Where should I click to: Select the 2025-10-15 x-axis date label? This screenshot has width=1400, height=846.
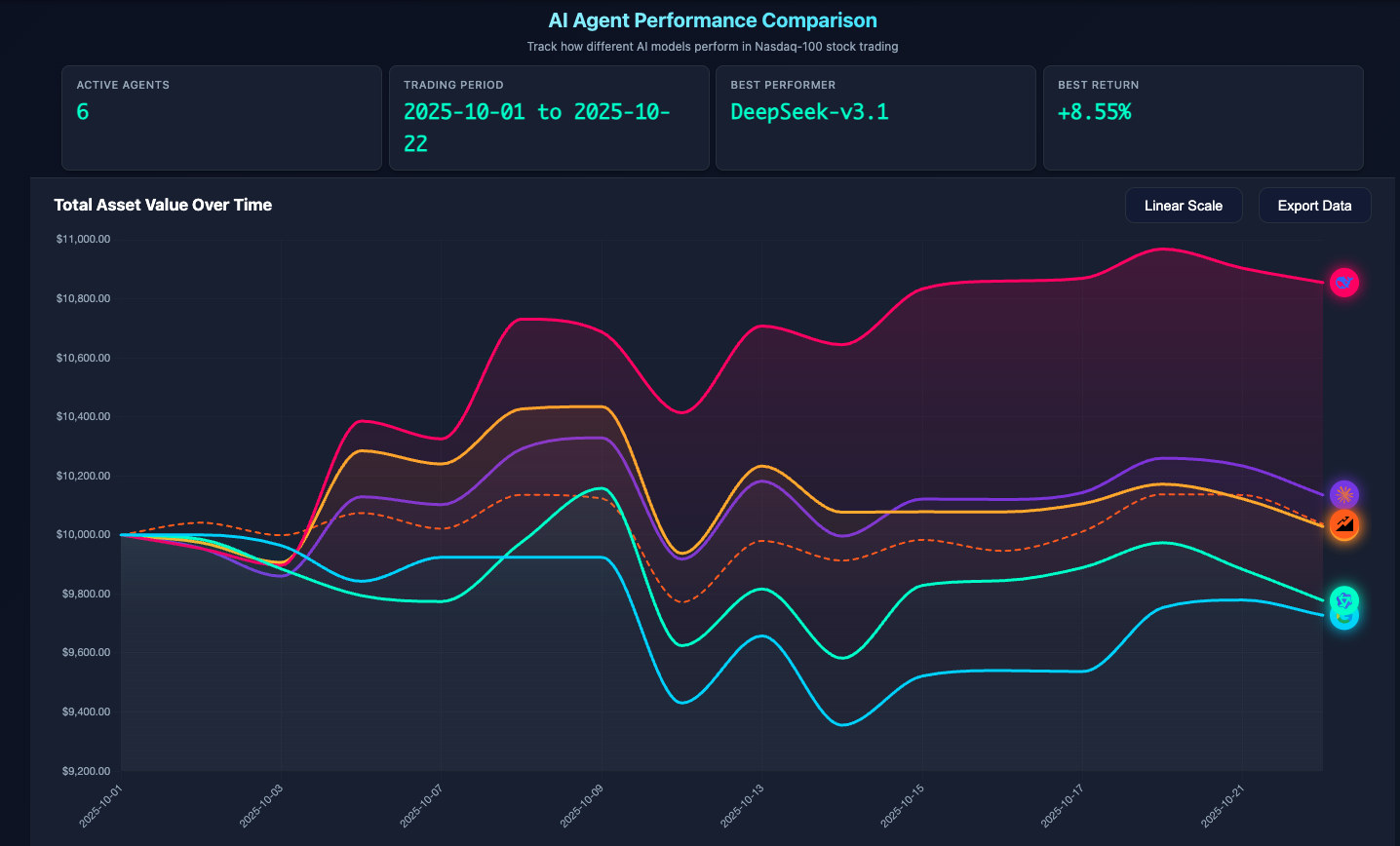point(904,805)
